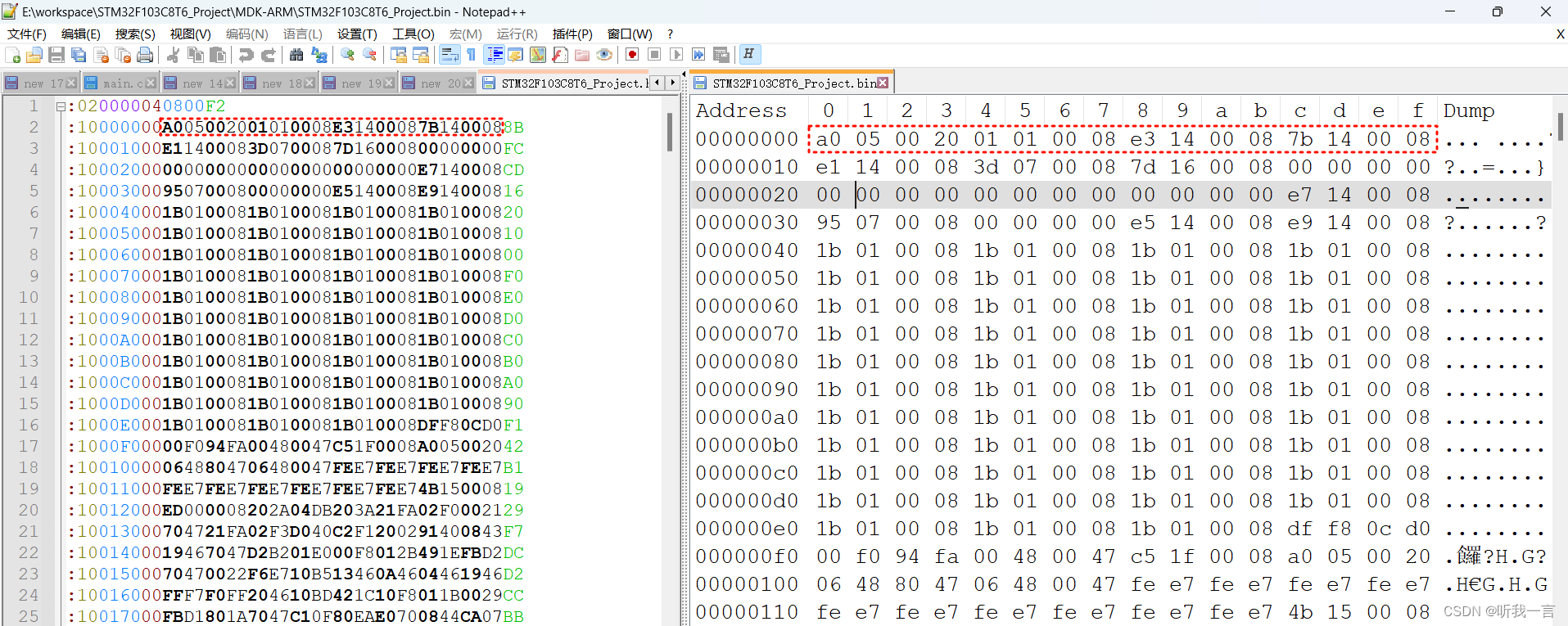
Task: Toggle Hex-Editor view with H icon
Action: tap(748, 55)
